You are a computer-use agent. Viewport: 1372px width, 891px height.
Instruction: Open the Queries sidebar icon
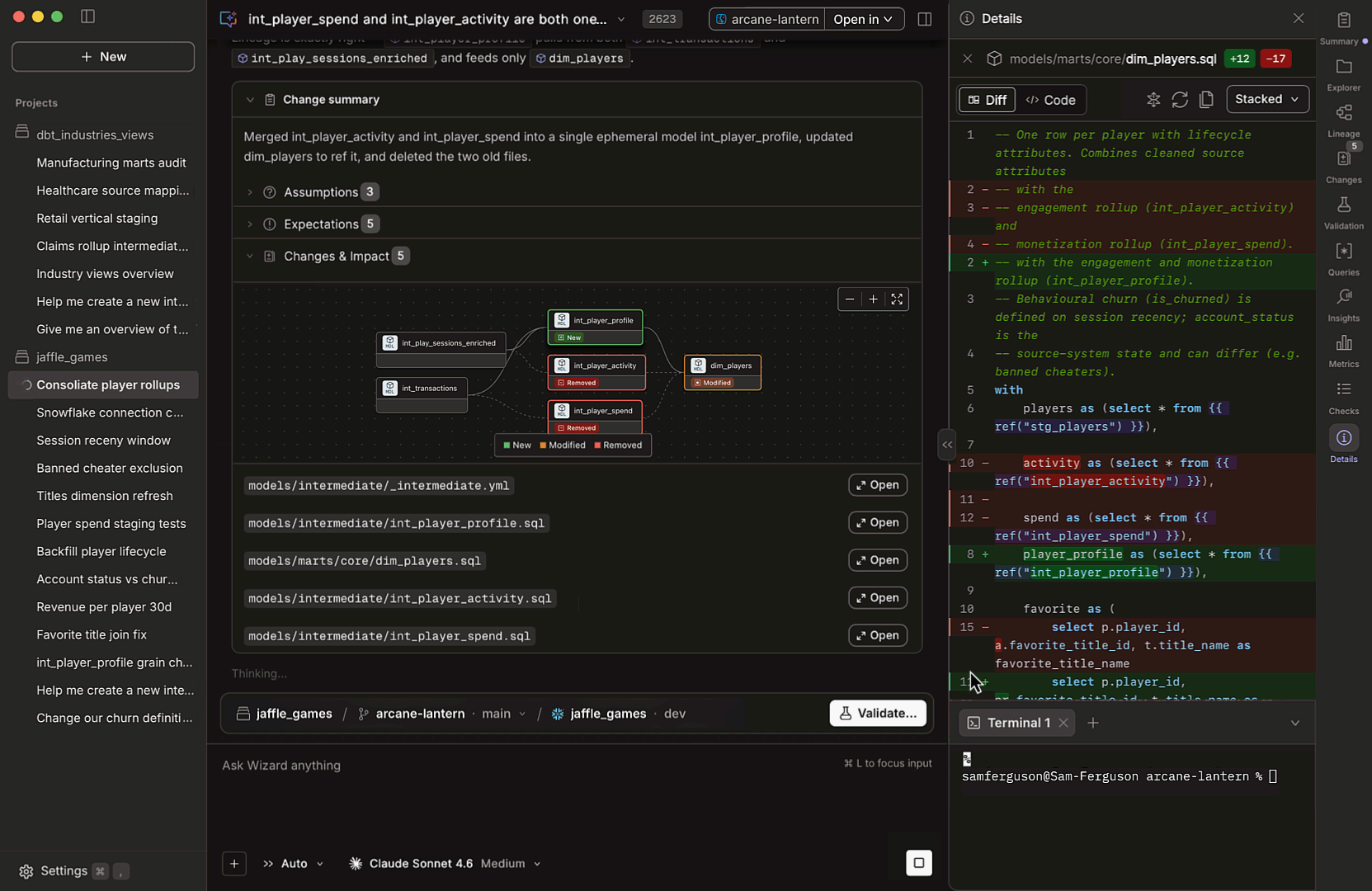click(x=1343, y=251)
